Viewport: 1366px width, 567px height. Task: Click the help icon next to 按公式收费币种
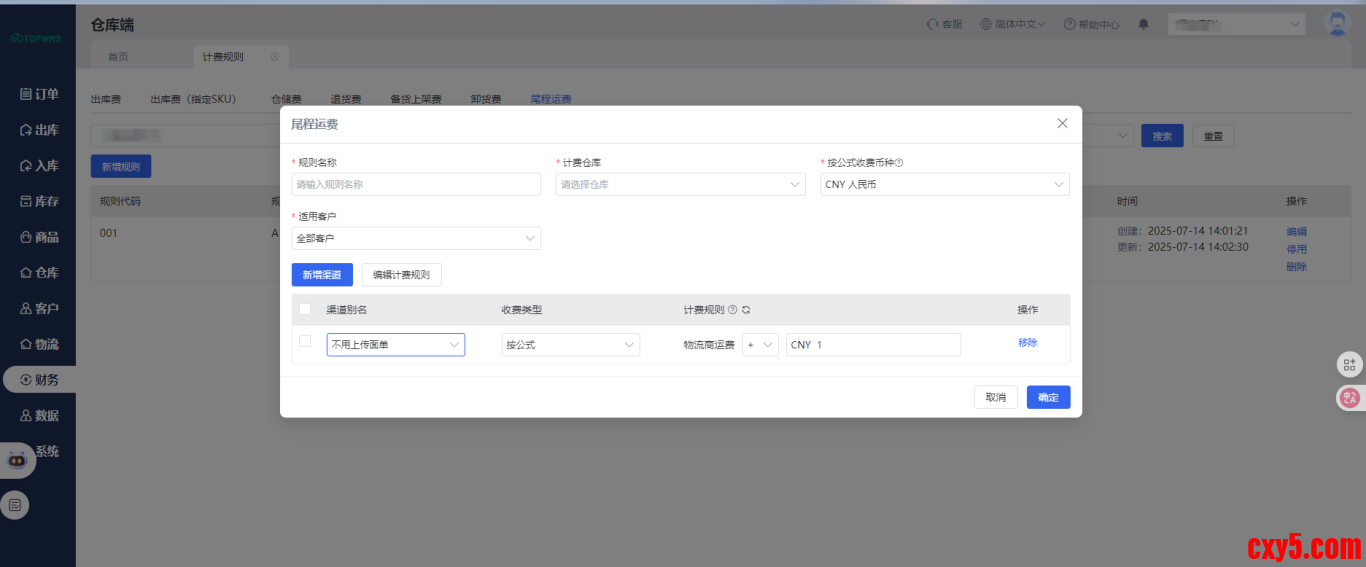tap(898, 163)
